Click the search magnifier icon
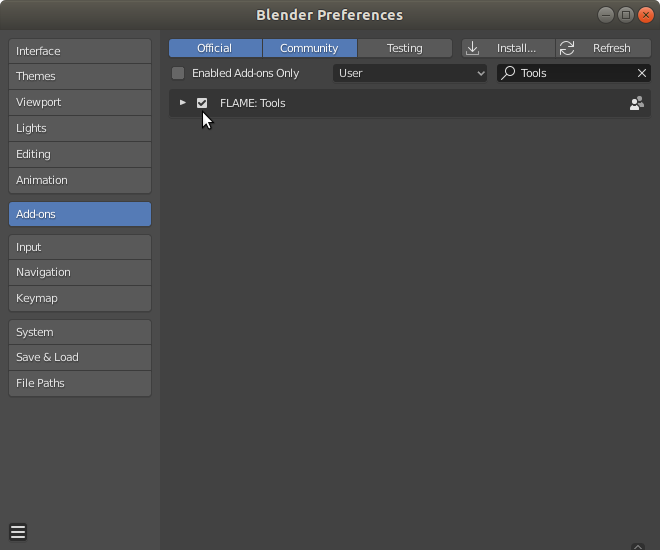The height and width of the screenshot is (550, 660). [x=508, y=73]
